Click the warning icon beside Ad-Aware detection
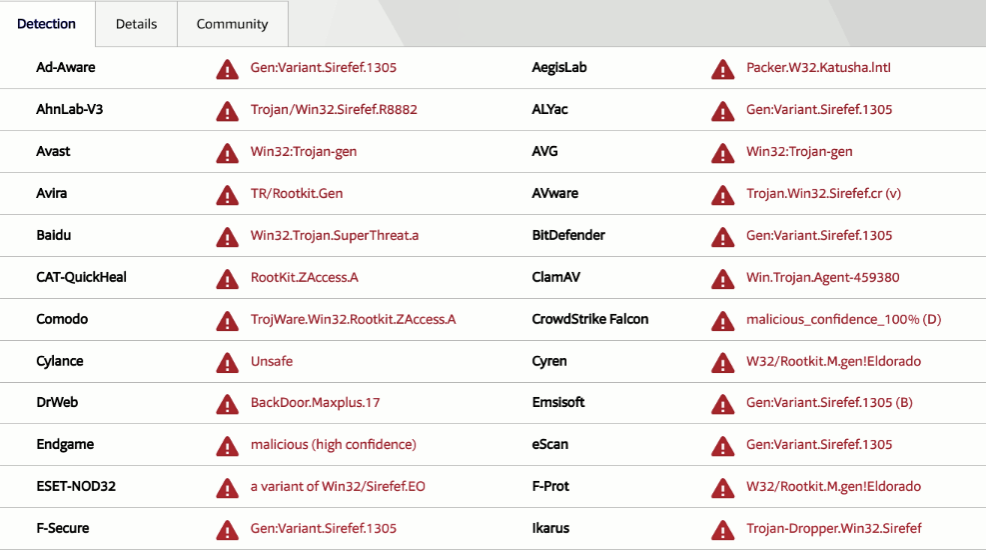The height and width of the screenshot is (550, 986). pyautogui.click(x=227, y=69)
